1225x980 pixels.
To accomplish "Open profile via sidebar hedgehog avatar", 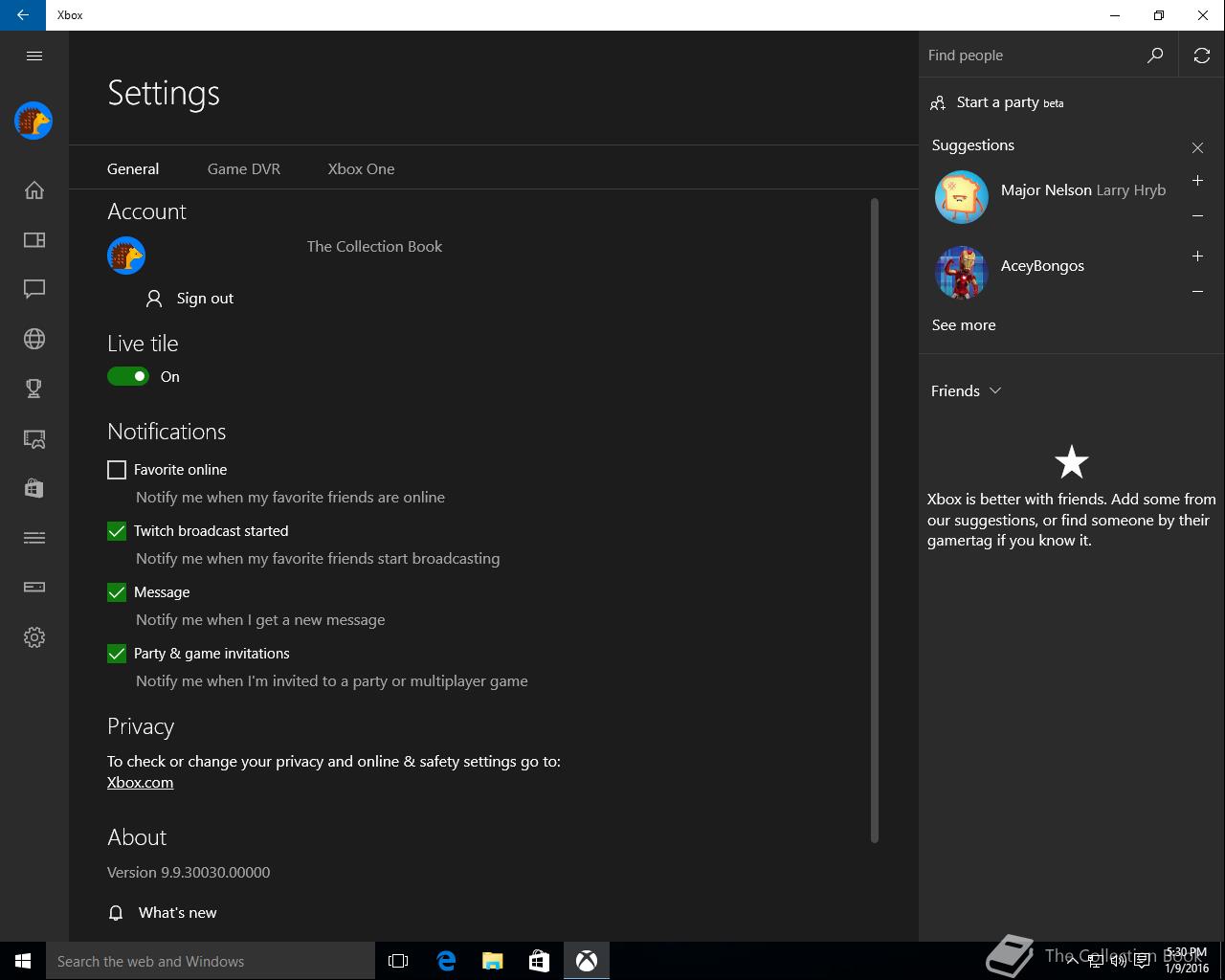I will coord(33,121).
